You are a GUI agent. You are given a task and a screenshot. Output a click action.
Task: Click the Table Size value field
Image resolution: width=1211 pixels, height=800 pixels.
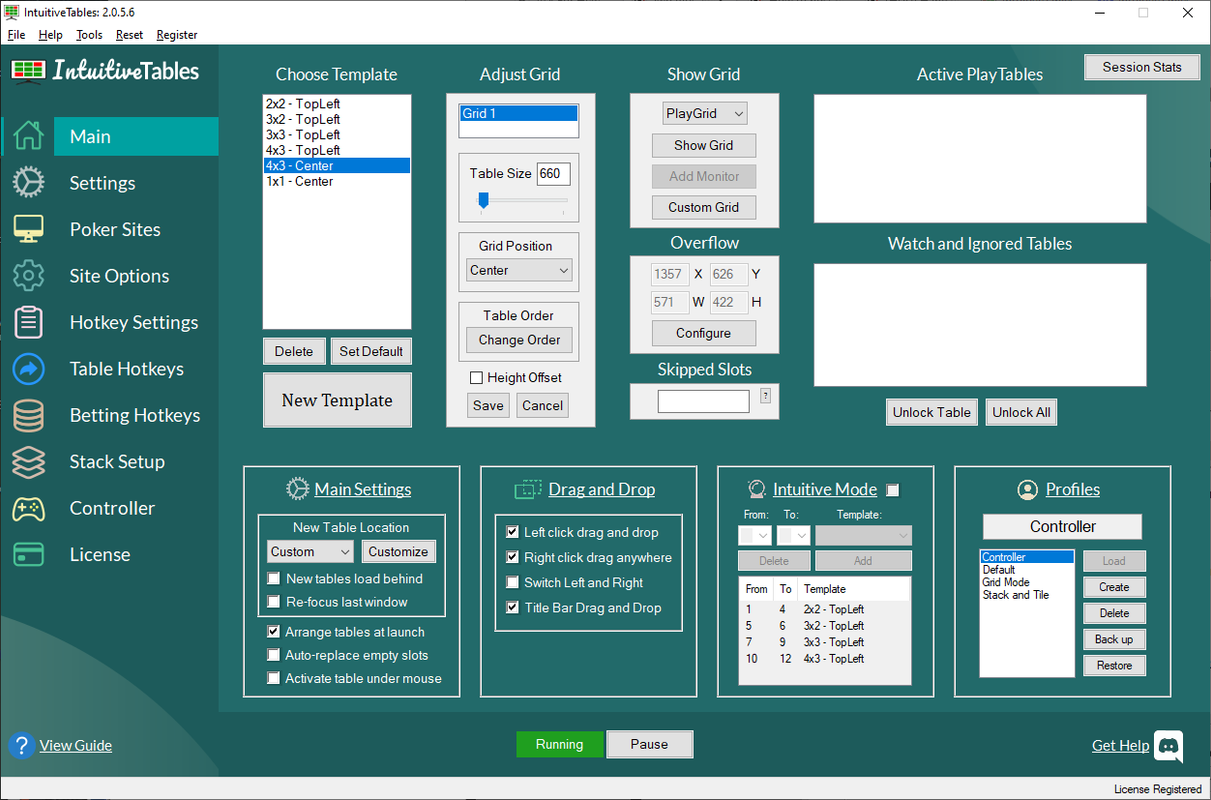pyautogui.click(x=553, y=173)
